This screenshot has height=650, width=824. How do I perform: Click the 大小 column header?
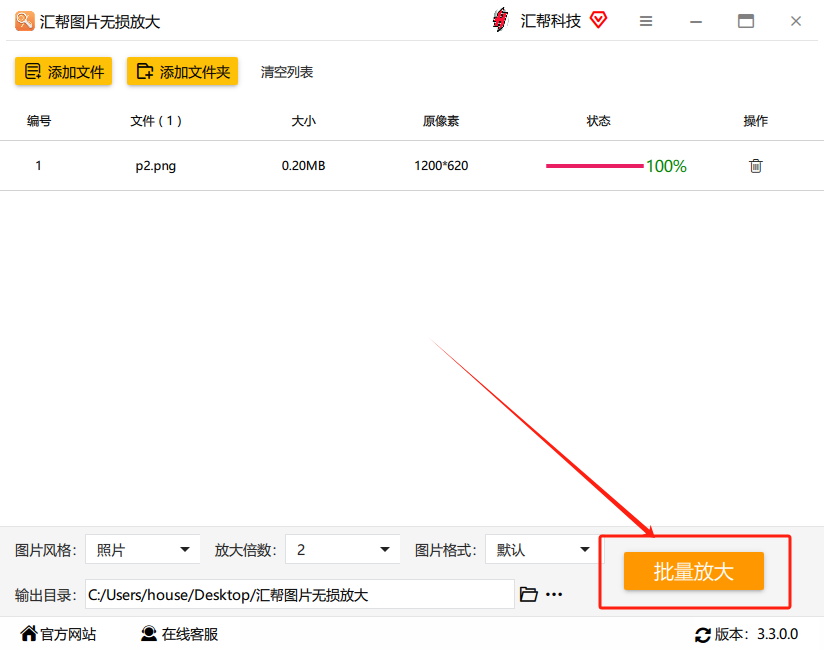(x=303, y=121)
